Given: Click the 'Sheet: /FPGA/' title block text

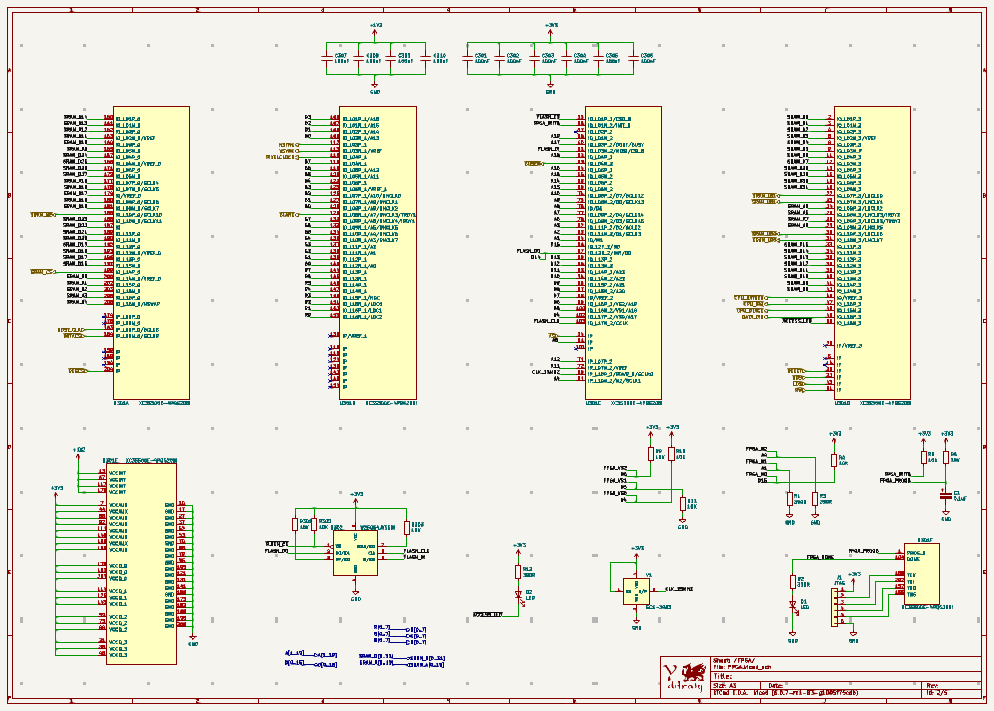Looking at the screenshot, I should [x=734, y=661].
